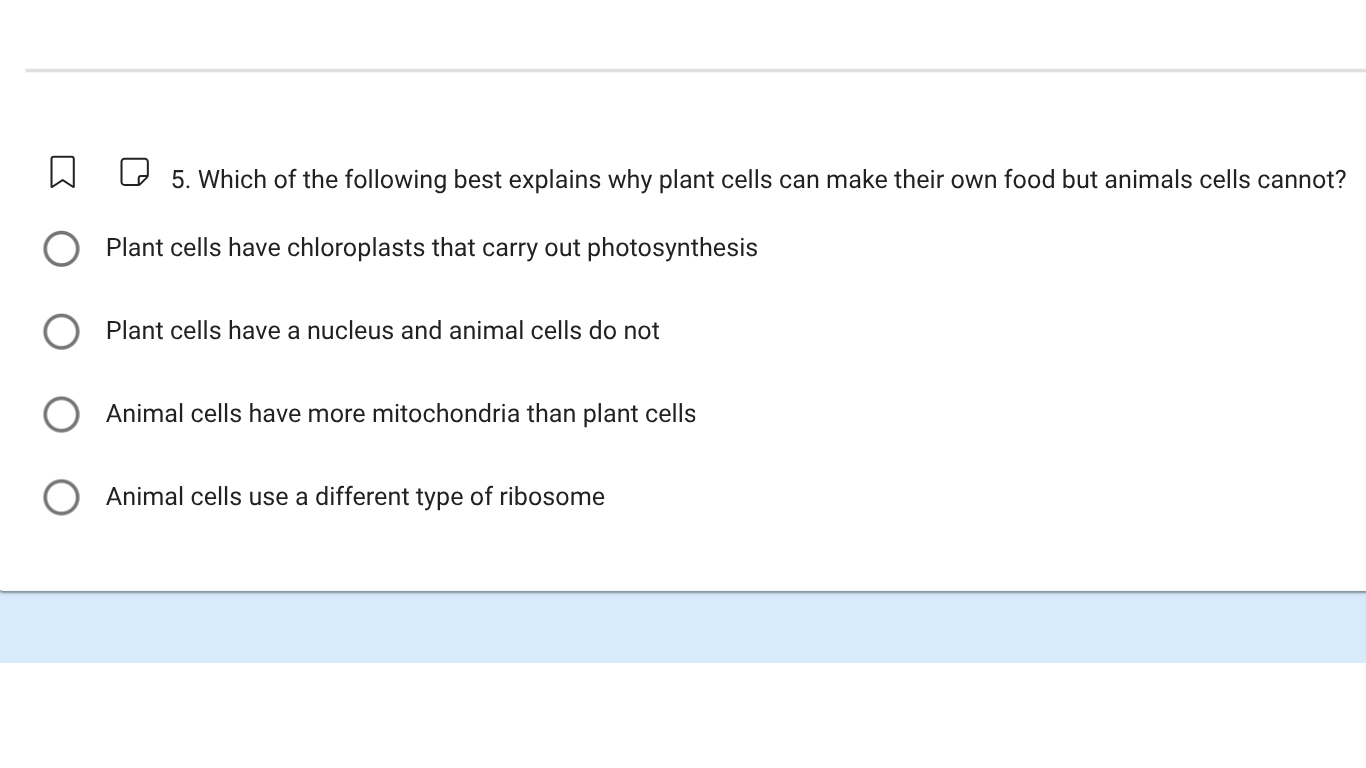Click the blue bar below the question
The image size is (1366, 768).
(683, 627)
